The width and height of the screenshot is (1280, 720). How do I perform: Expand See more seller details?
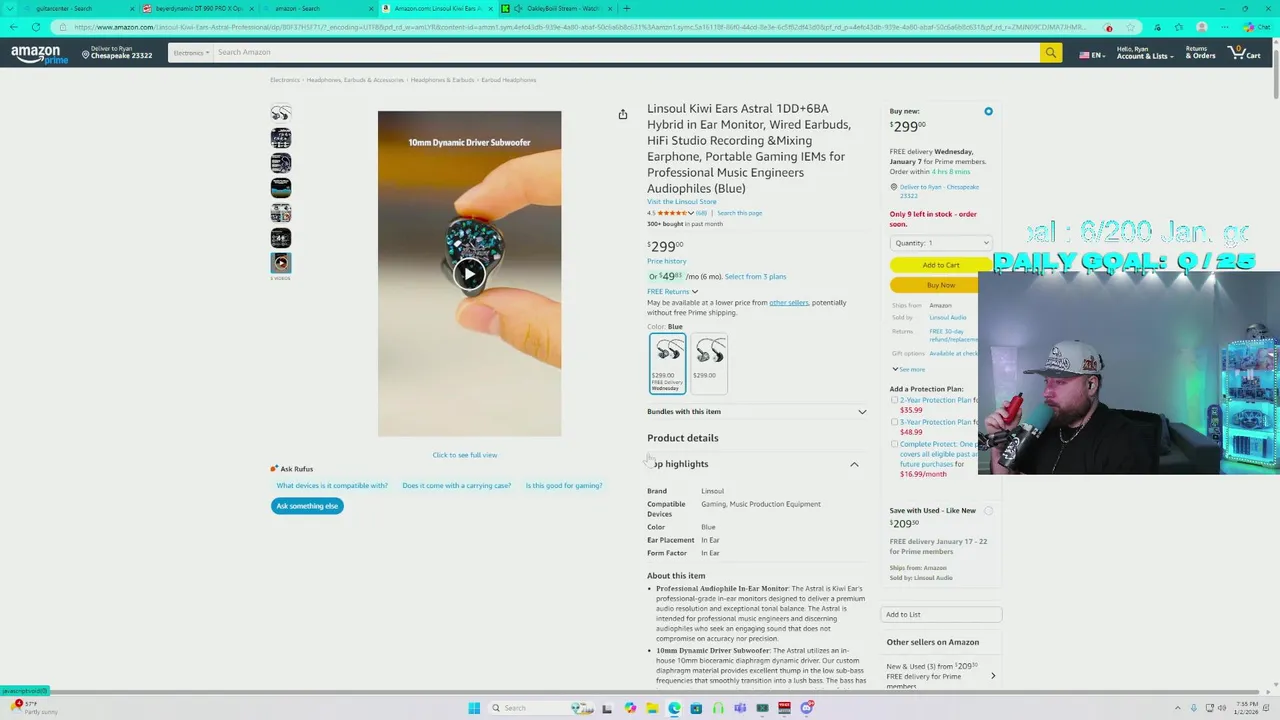pos(909,369)
